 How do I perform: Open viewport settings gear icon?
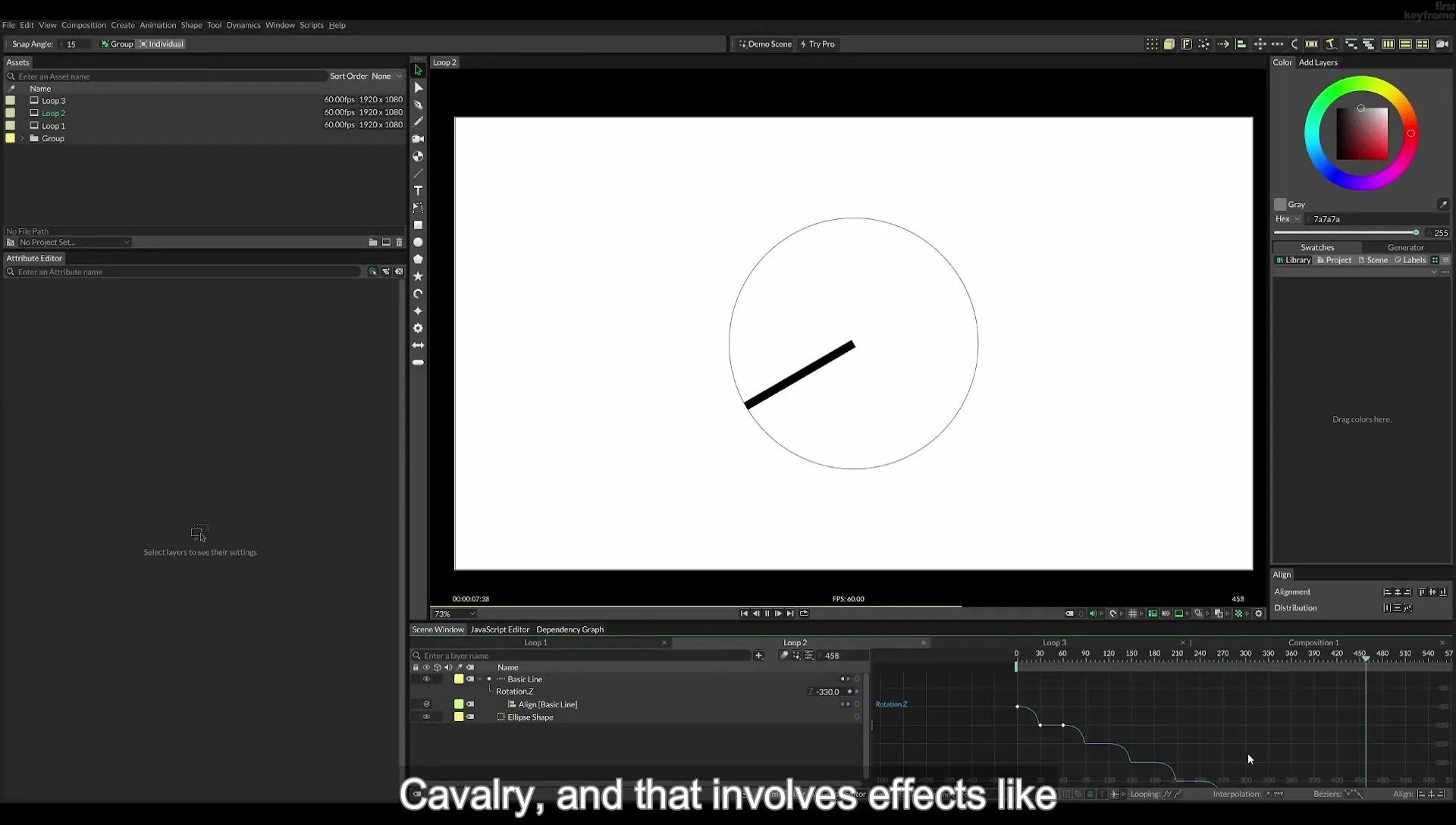click(x=1259, y=613)
